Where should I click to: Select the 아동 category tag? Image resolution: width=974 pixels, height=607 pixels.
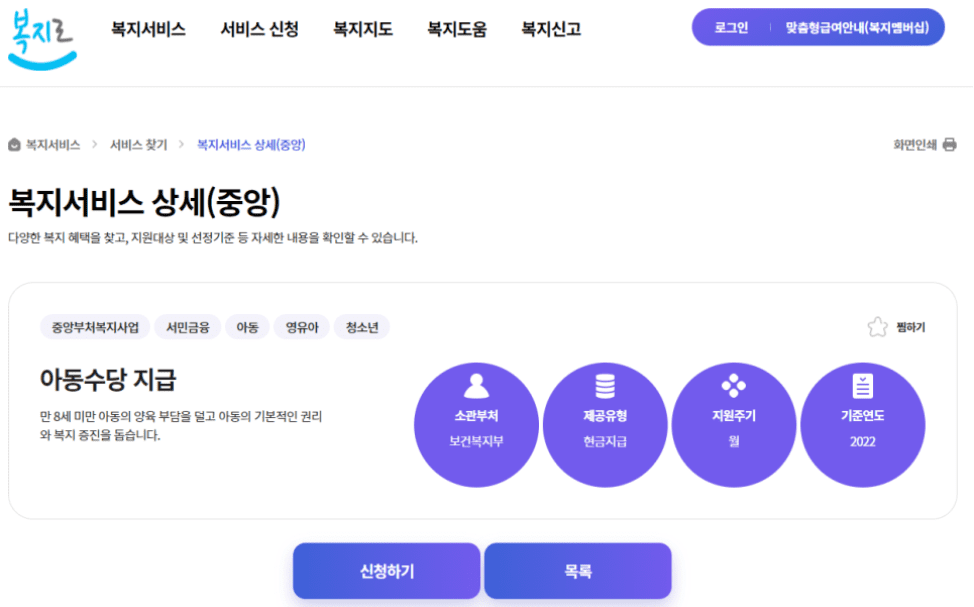pyautogui.click(x=246, y=327)
